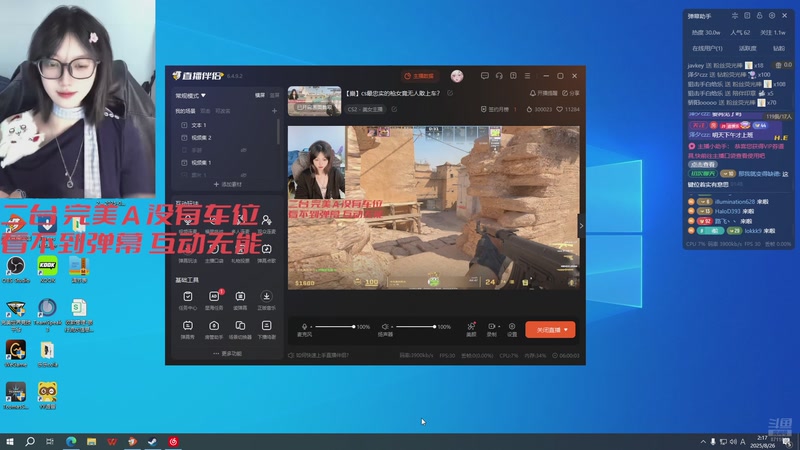Screen dimensions: 800x450
Task: Open the 钻粉 tab in 弹幕助手
Action: click(779, 48)
